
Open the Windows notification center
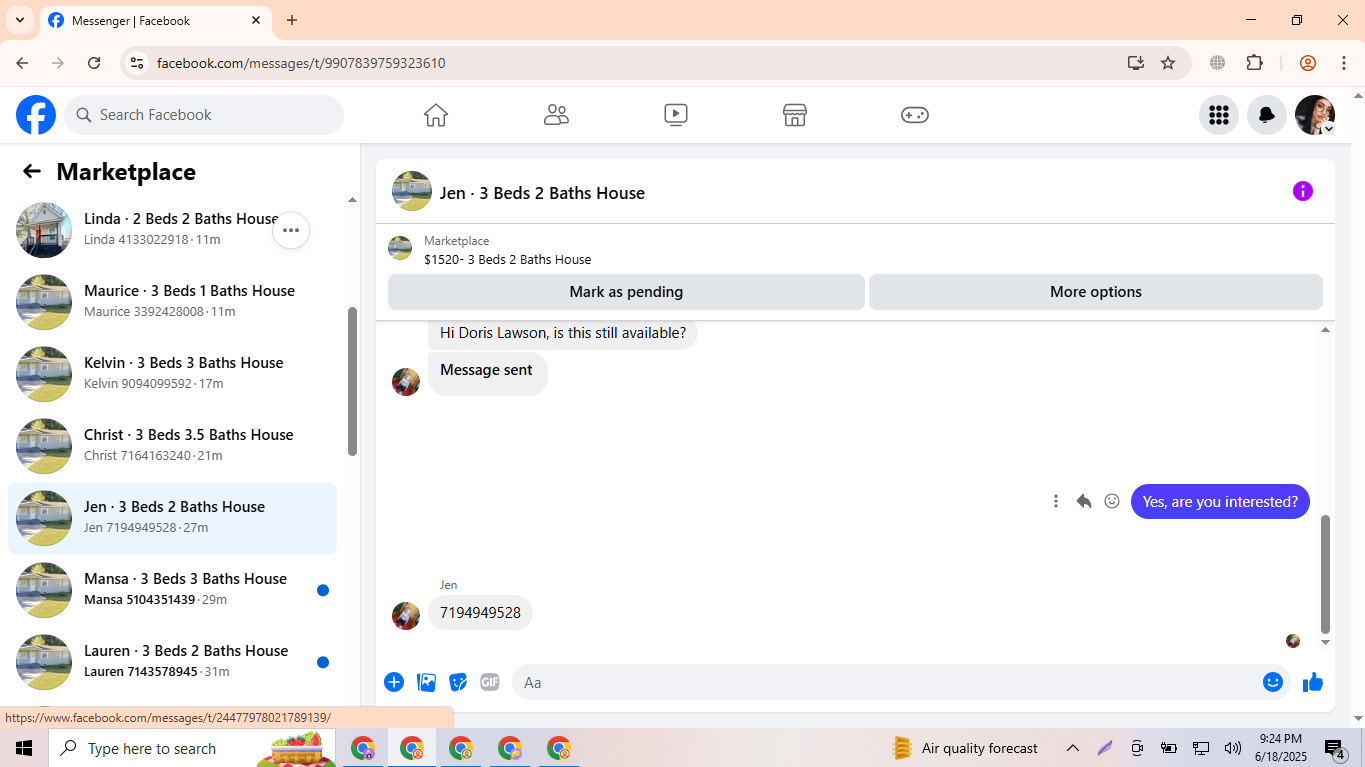coord(1335,748)
